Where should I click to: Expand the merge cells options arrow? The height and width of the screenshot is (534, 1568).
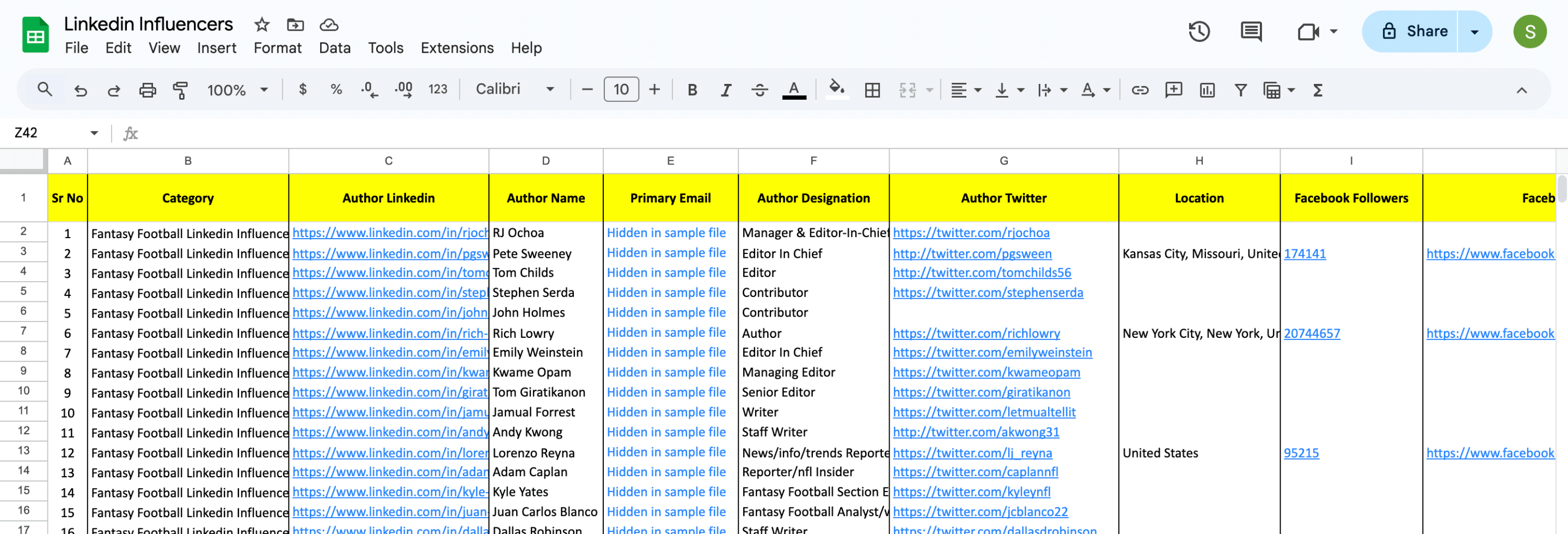click(x=929, y=90)
